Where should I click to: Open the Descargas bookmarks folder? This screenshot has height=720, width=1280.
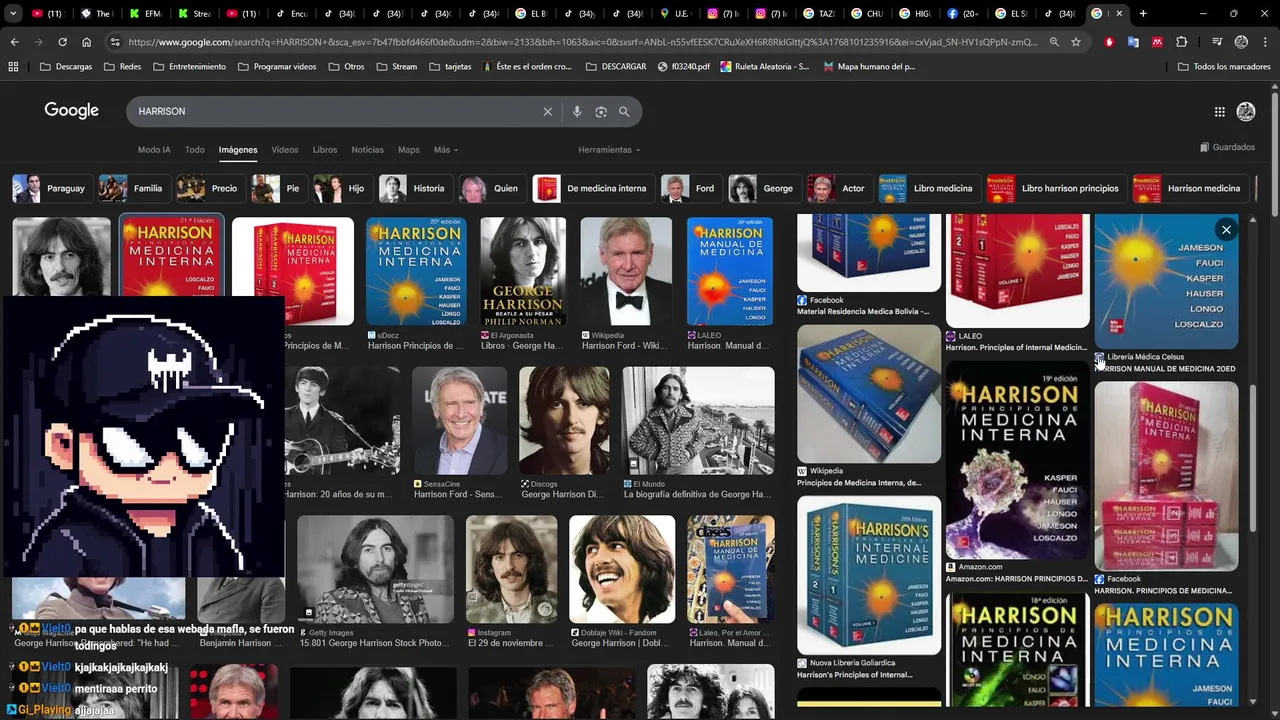[66, 67]
